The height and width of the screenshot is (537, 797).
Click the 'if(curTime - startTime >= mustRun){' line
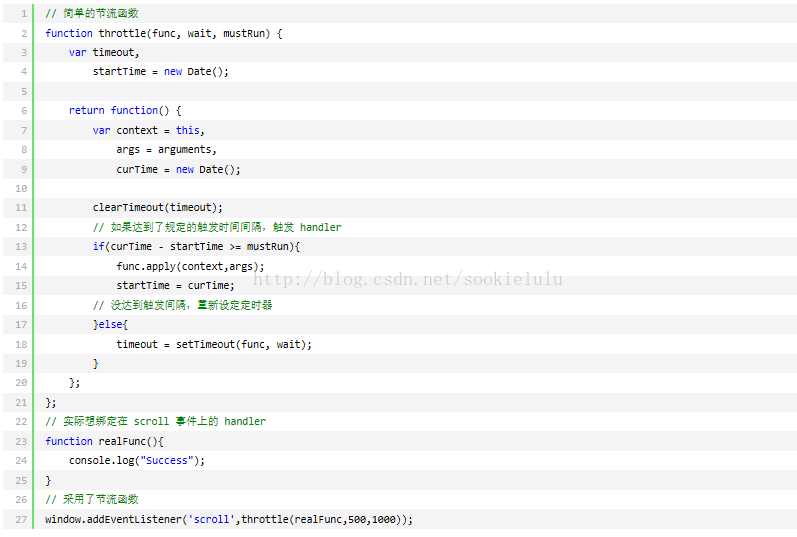click(x=196, y=247)
